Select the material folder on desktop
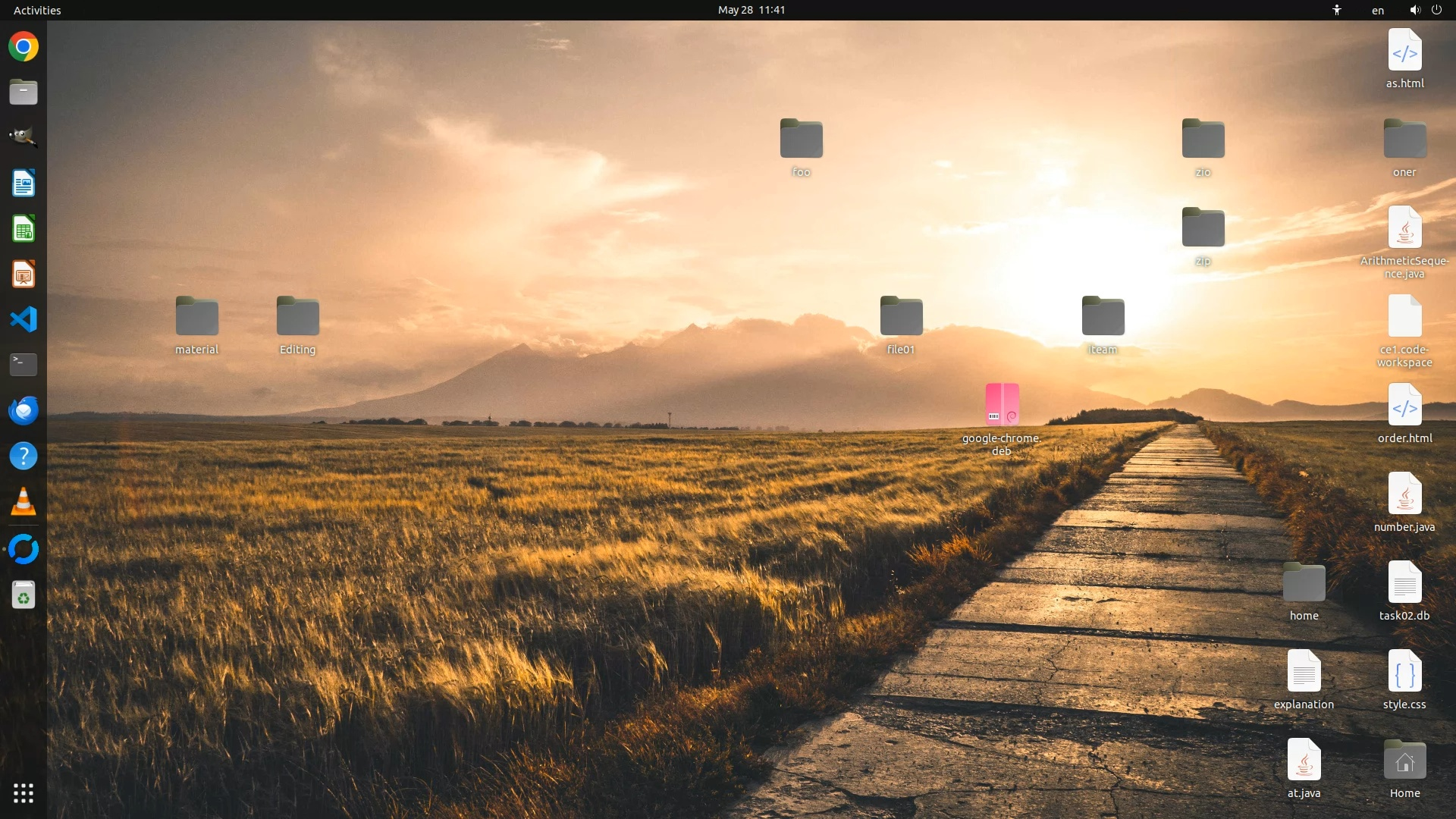Viewport: 1456px width, 819px height. coord(197,316)
